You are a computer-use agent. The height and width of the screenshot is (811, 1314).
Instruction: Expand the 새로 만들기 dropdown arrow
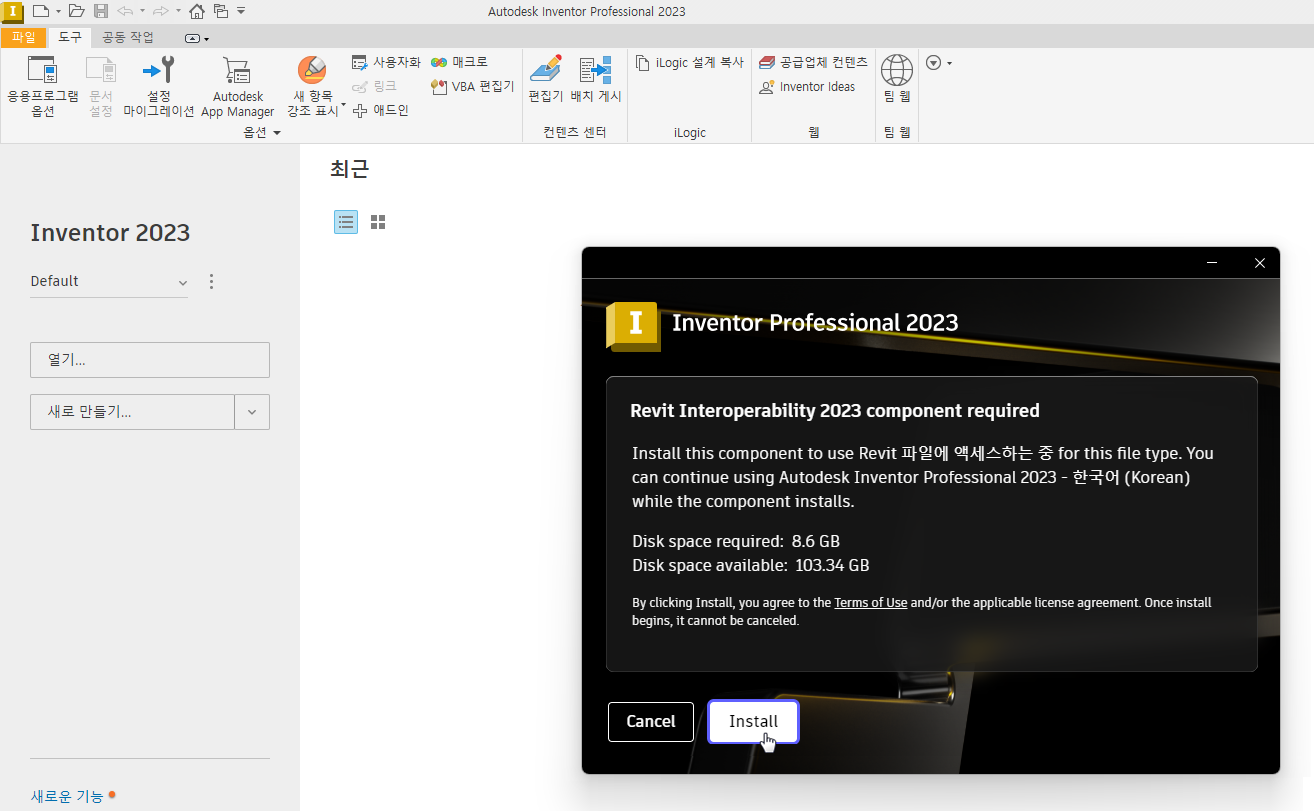(252, 412)
